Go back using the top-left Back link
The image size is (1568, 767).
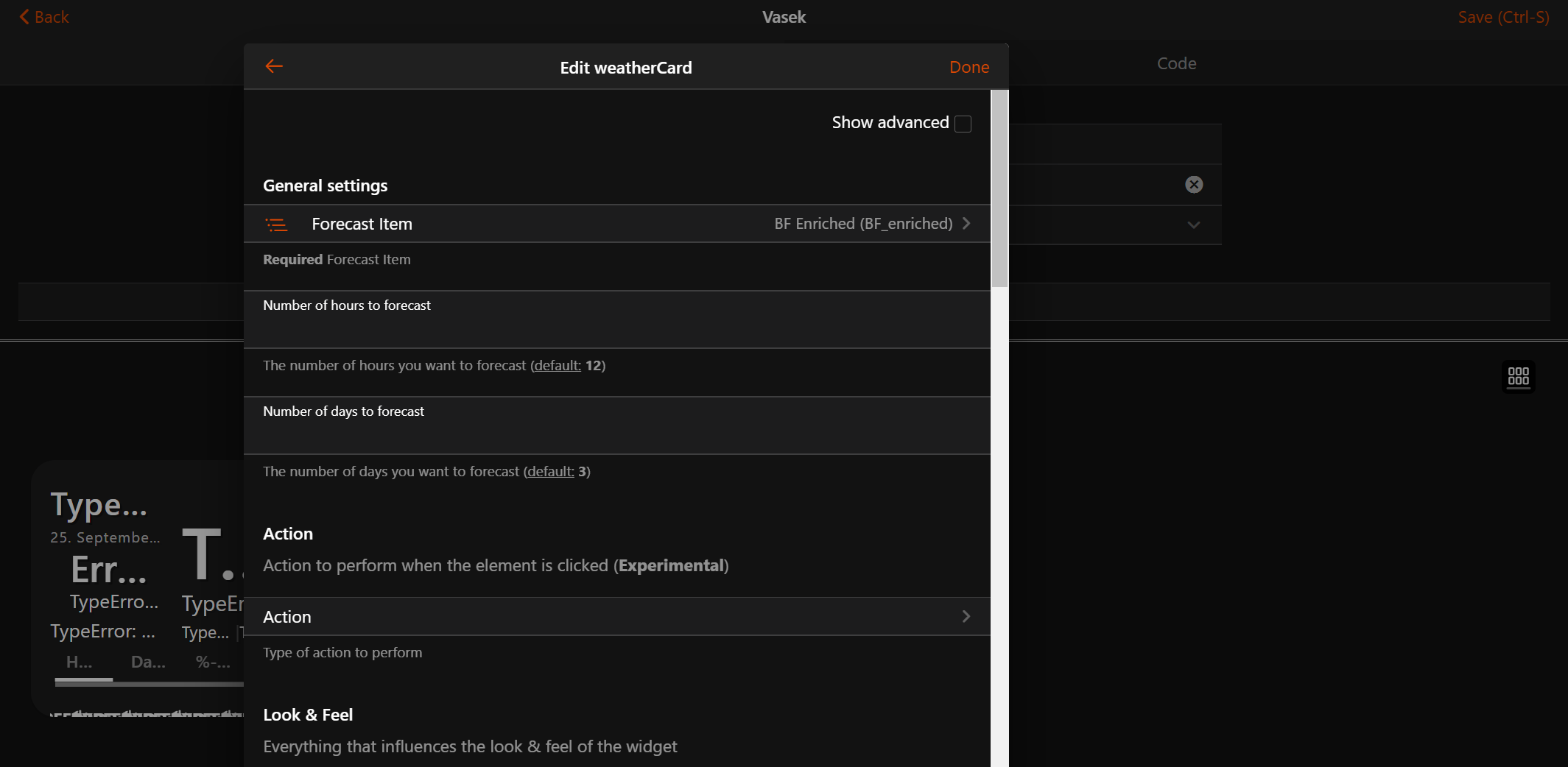pos(44,17)
